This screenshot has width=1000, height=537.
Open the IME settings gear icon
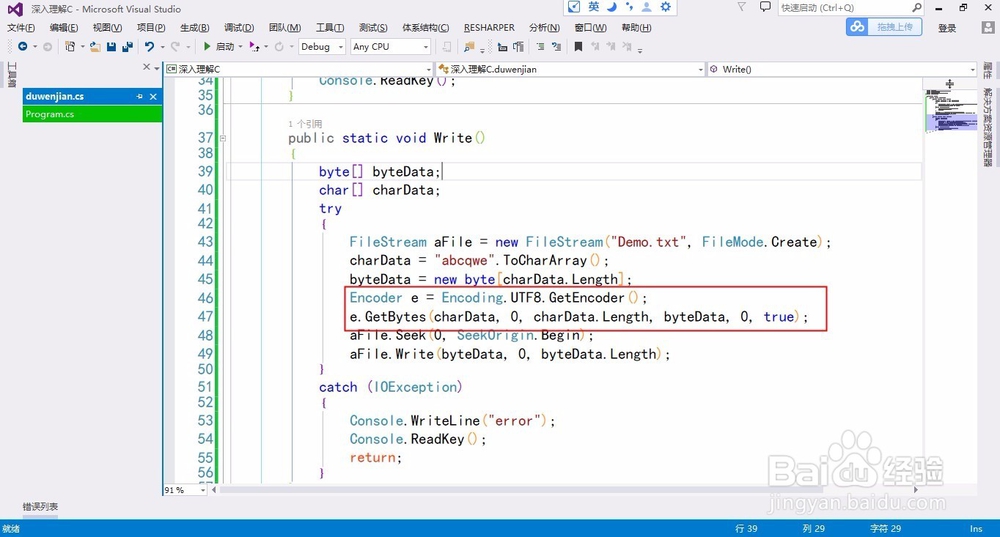coord(665,7)
